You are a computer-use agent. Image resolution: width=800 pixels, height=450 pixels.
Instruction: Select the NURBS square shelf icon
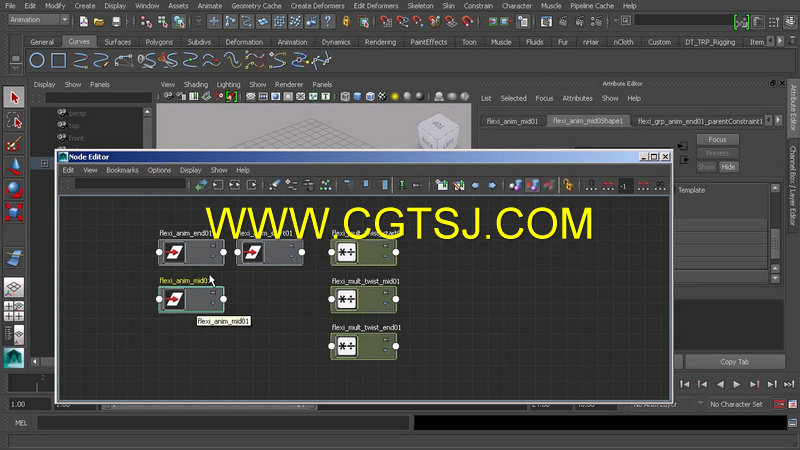tap(58, 61)
